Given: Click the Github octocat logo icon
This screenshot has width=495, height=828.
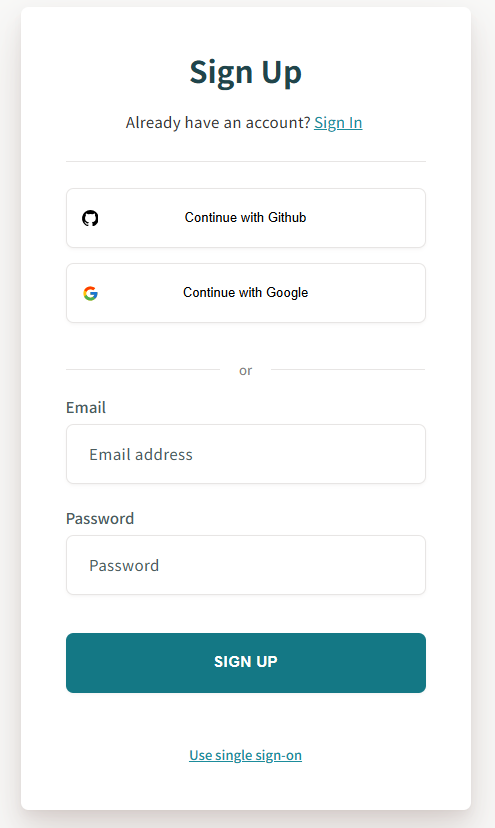Looking at the screenshot, I should tap(90, 218).
